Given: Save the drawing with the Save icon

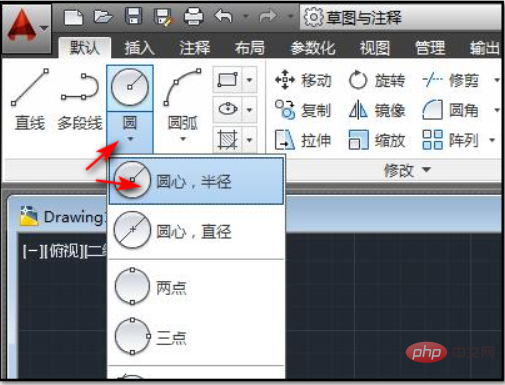Looking at the screenshot, I should 133,16.
